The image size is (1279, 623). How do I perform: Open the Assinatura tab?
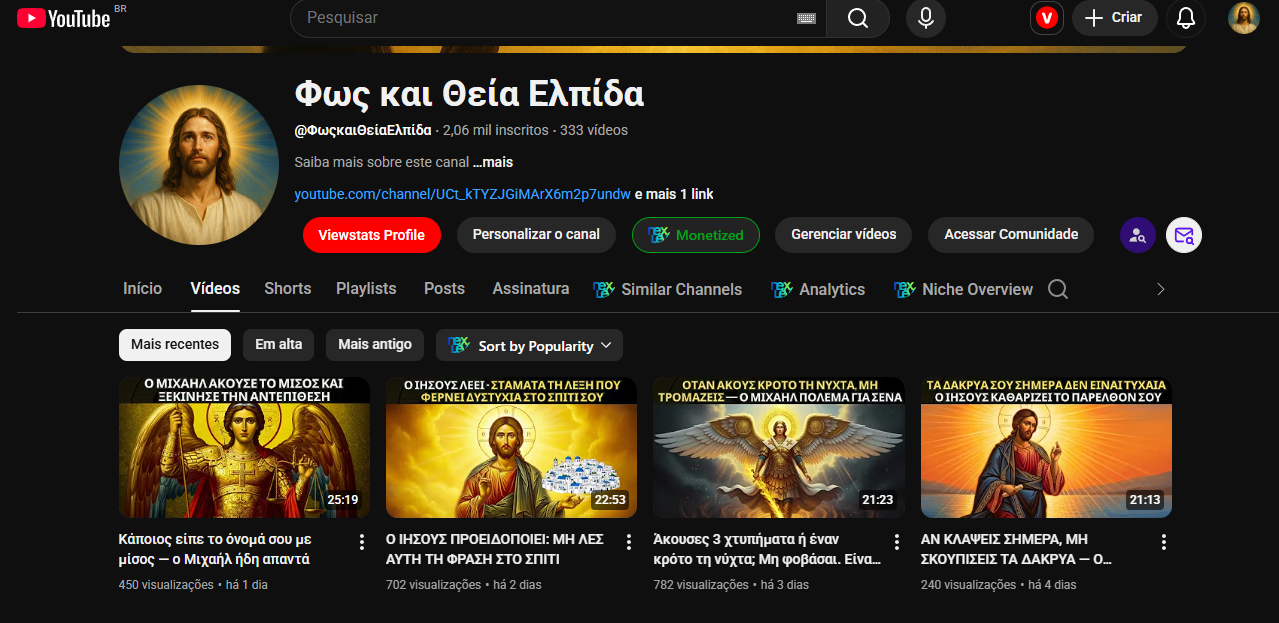tap(531, 288)
